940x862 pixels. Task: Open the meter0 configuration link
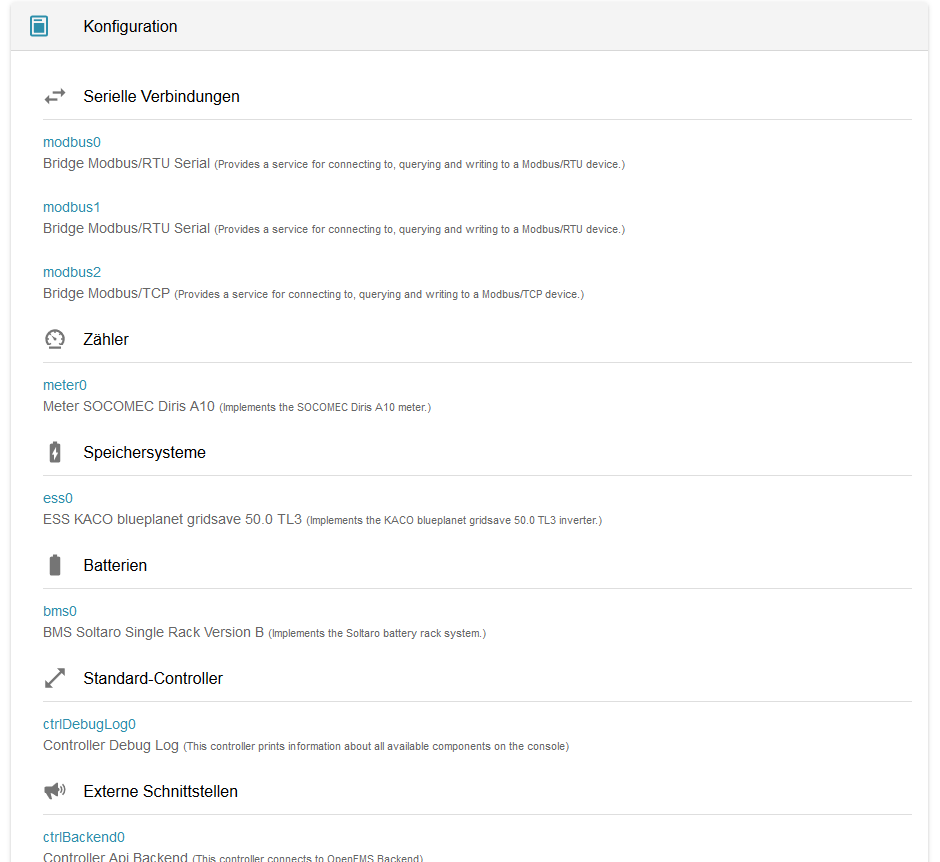coord(65,385)
